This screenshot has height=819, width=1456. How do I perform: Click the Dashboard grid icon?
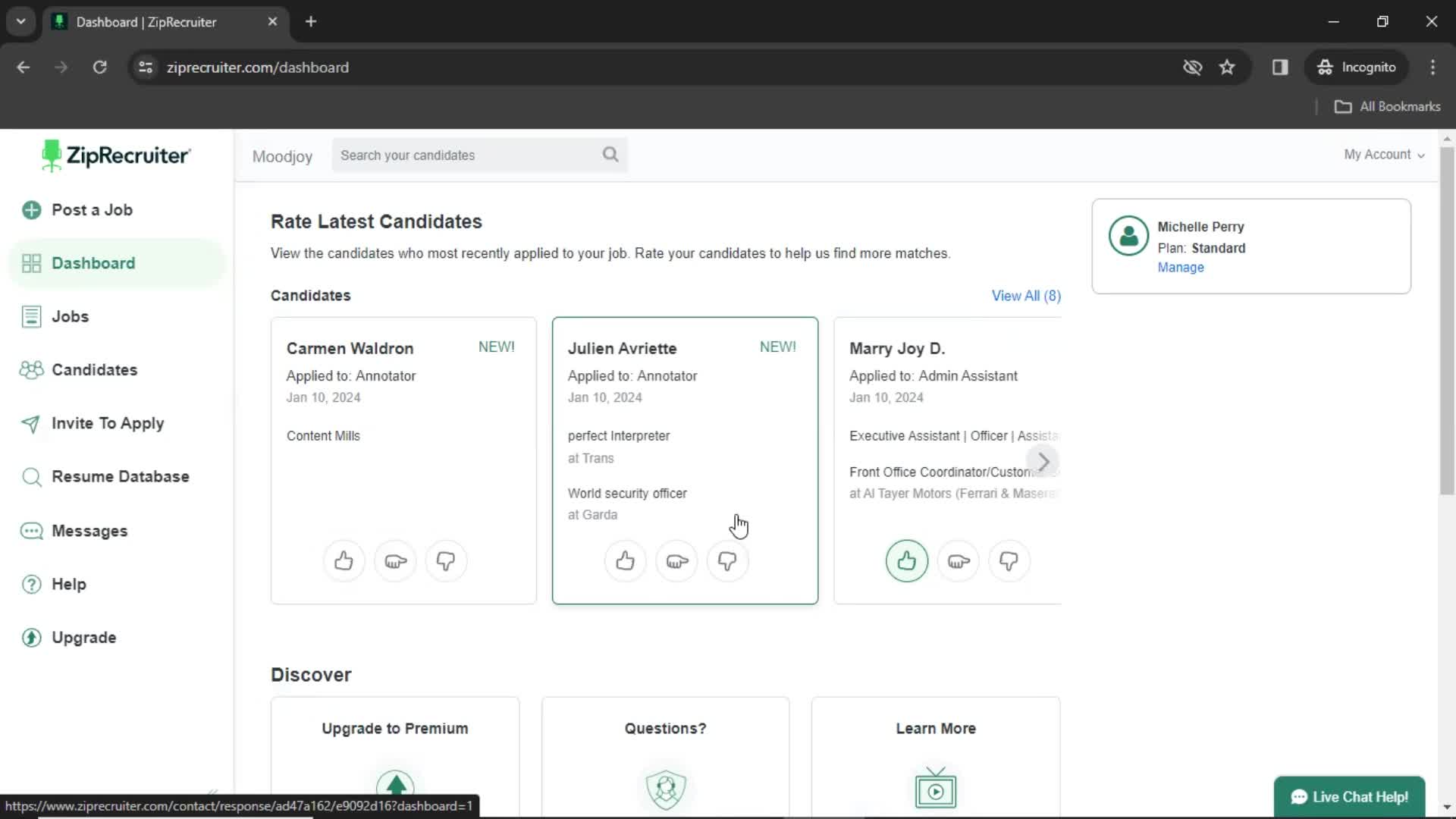tap(31, 263)
